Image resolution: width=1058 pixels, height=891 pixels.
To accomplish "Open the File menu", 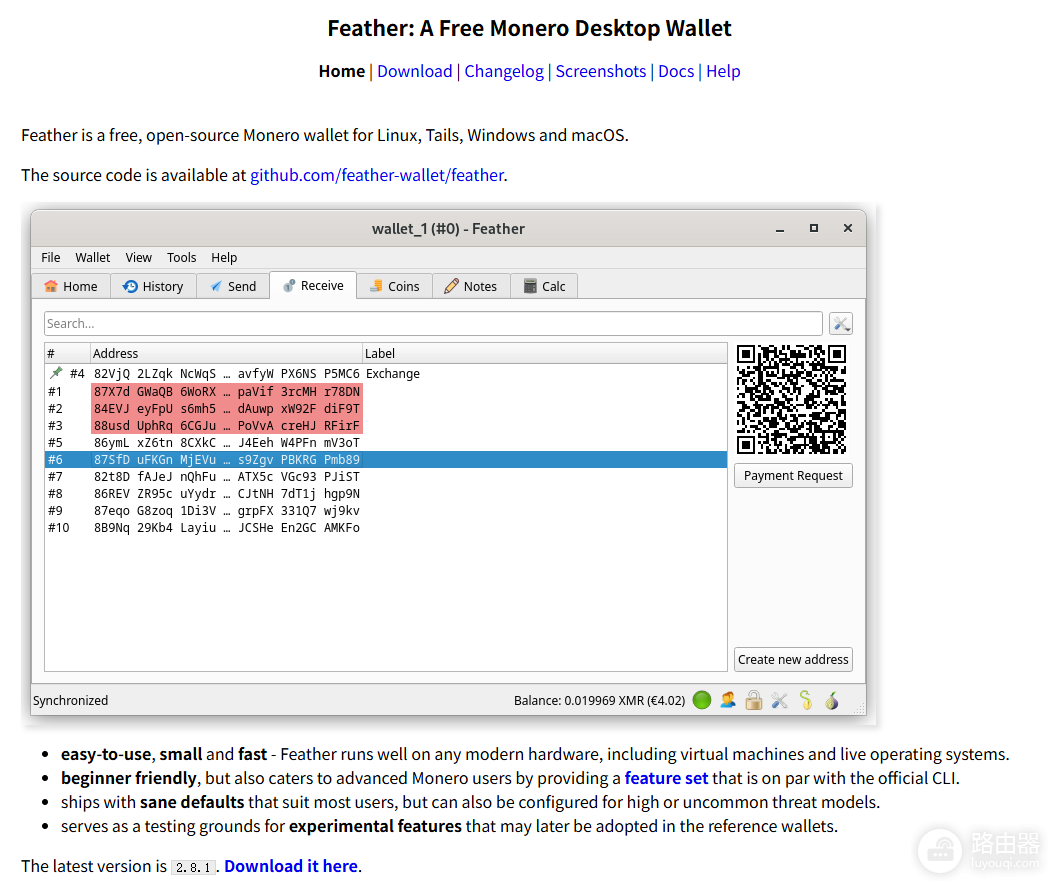I will tap(51, 257).
